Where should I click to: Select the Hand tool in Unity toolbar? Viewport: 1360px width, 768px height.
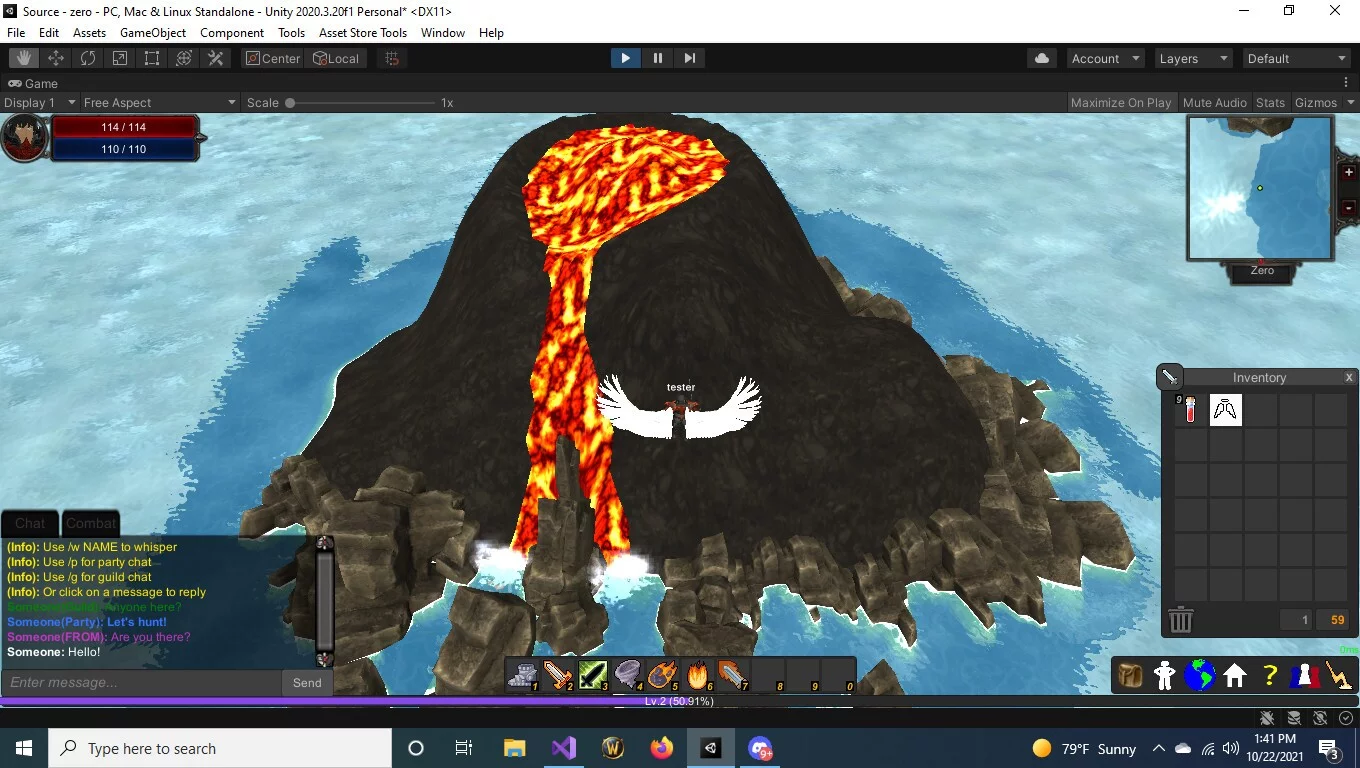point(24,58)
